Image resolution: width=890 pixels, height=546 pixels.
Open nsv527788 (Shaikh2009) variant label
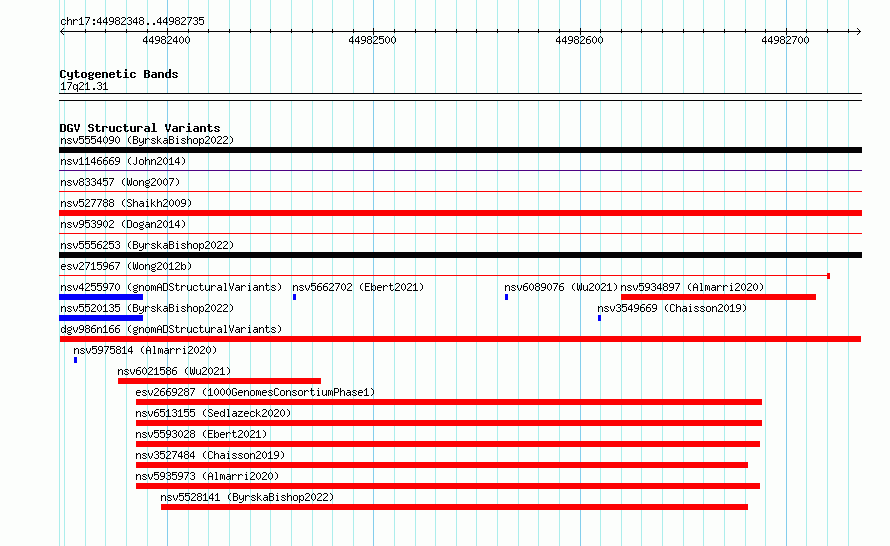click(x=126, y=203)
